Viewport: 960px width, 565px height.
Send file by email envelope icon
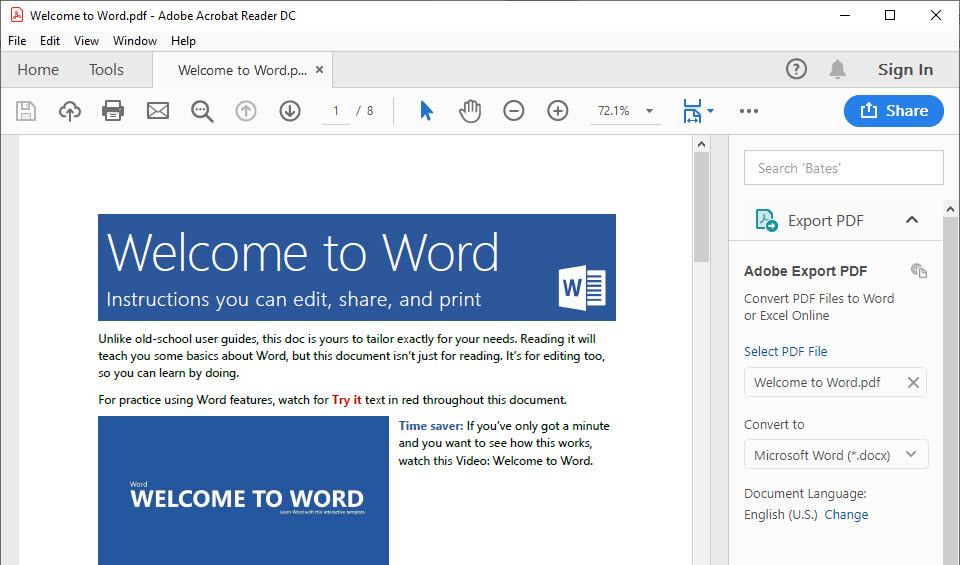coord(158,111)
